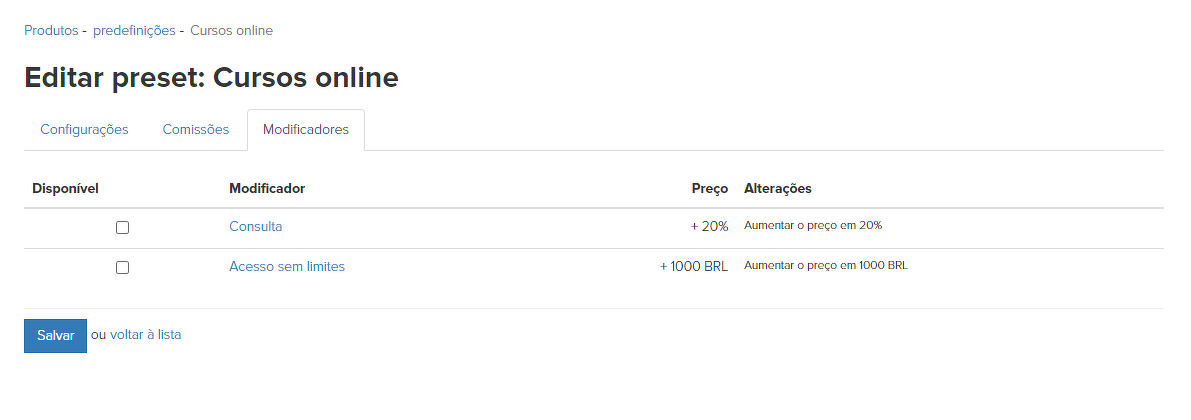Click the Preço column header
The height and width of the screenshot is (420, 1191).
tap(709, 188)
